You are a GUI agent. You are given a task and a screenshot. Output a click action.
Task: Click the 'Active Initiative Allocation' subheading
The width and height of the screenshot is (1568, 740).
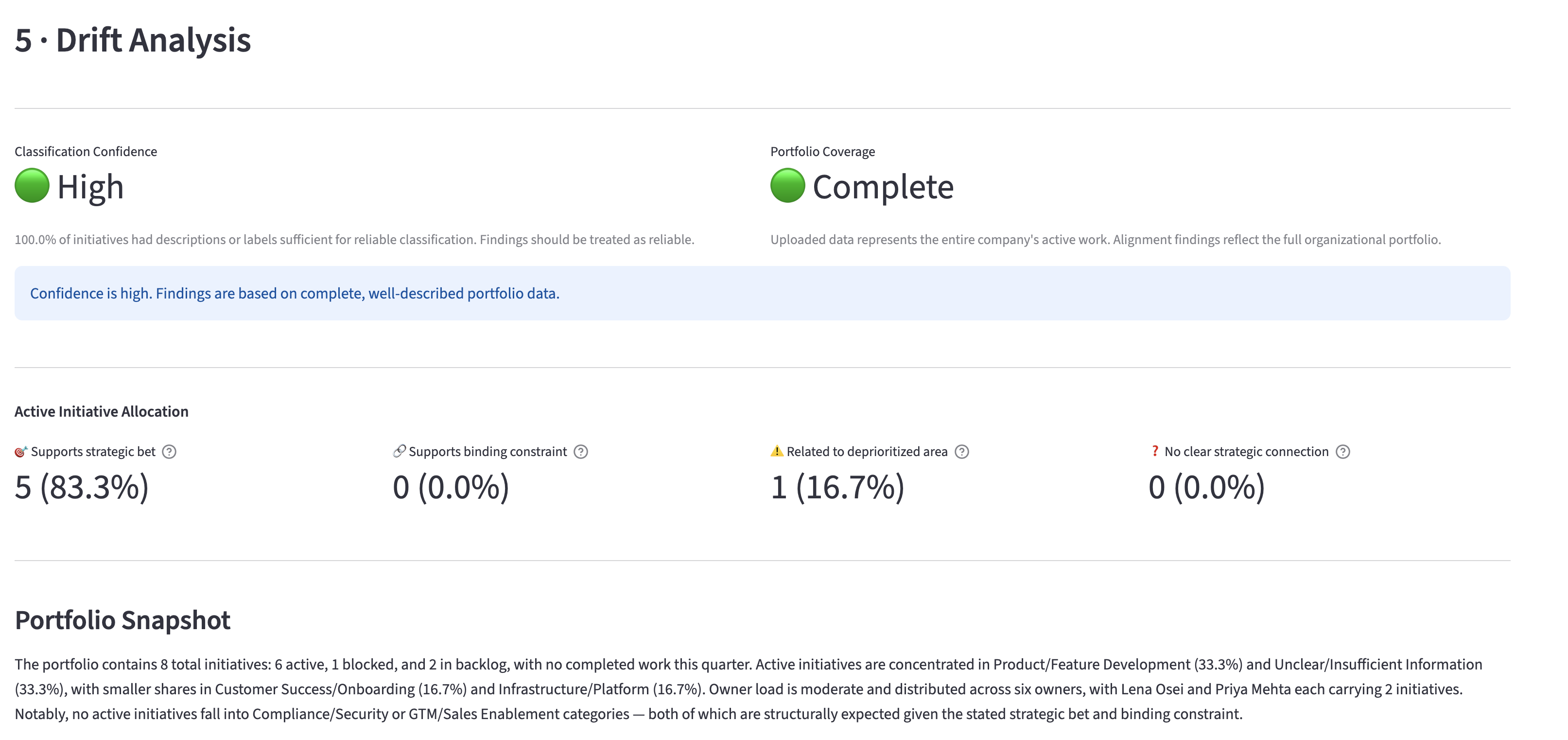[102, 411]
